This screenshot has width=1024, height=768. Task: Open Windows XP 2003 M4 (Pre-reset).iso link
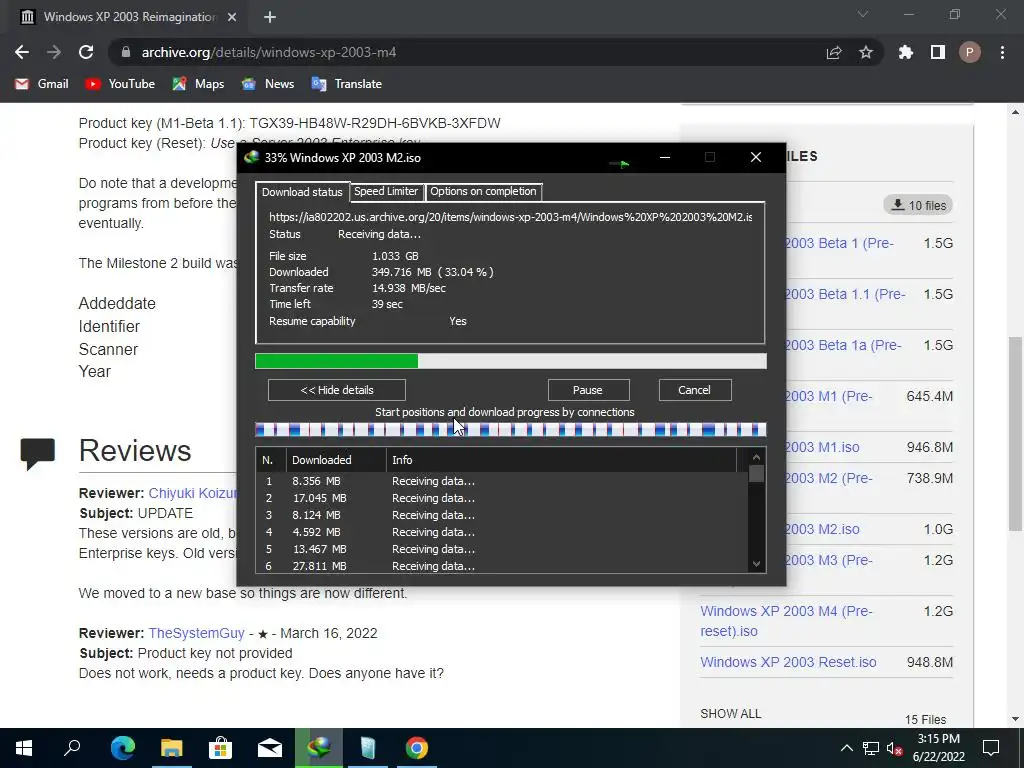coord(786,621)
